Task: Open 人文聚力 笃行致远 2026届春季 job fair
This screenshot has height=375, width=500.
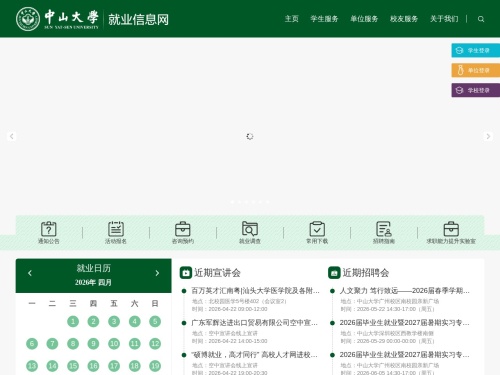Action: (x=404, y=291)
